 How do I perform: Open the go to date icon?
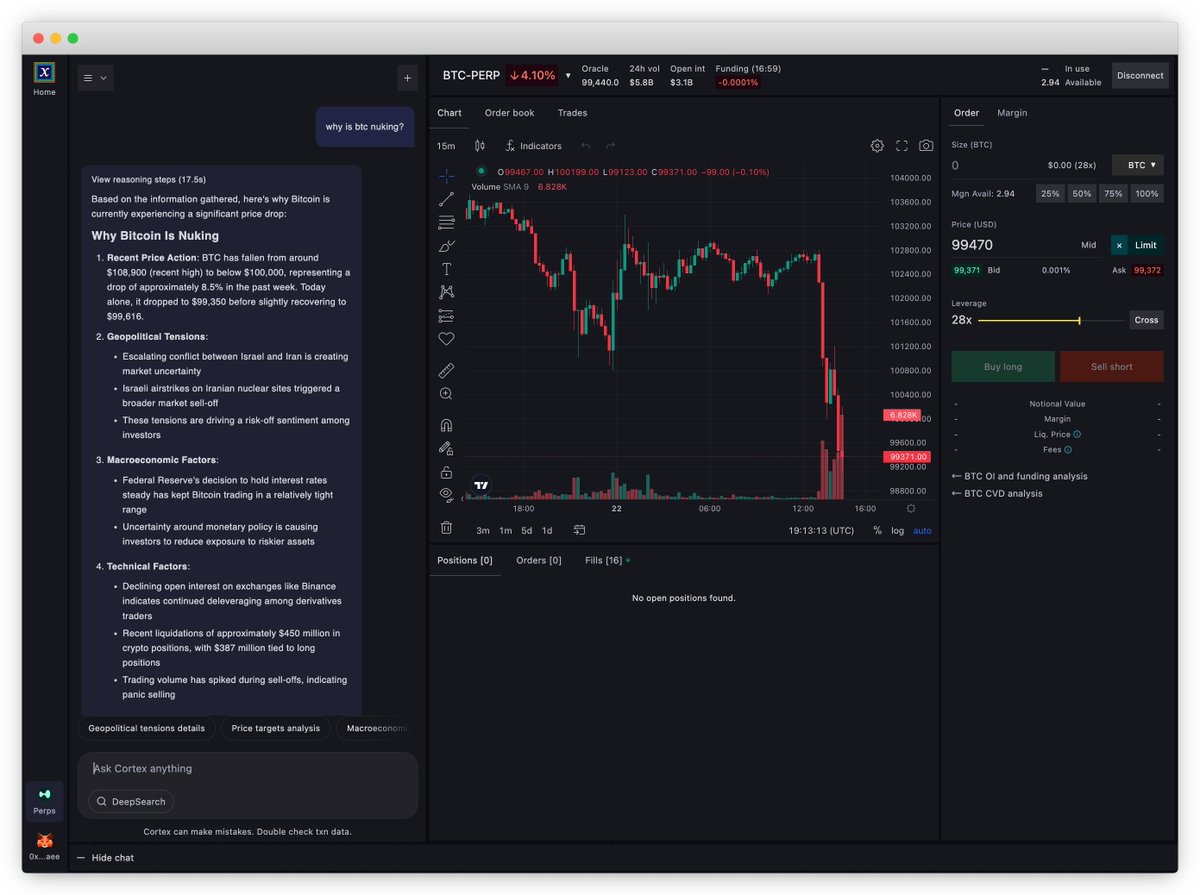pos(579,530)
